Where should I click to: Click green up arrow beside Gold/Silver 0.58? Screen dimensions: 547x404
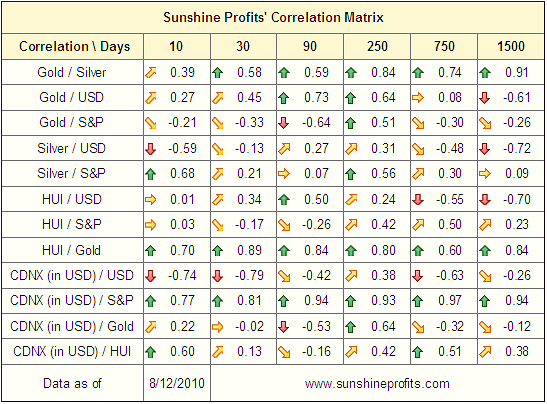217,73
